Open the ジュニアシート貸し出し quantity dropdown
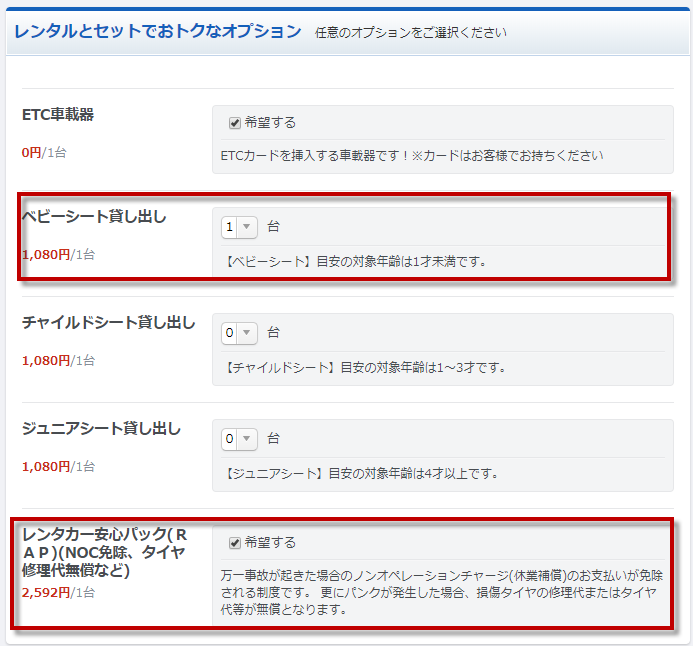Screen dimensions: 693x646 239,439
